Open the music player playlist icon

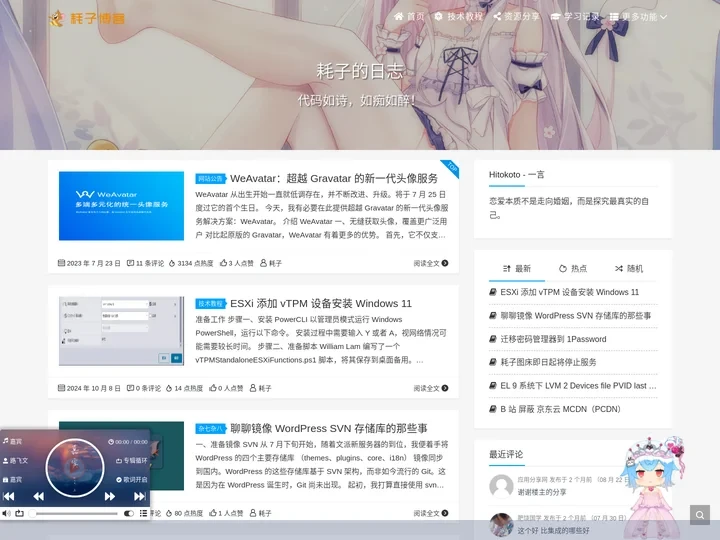tap(143, 513)
